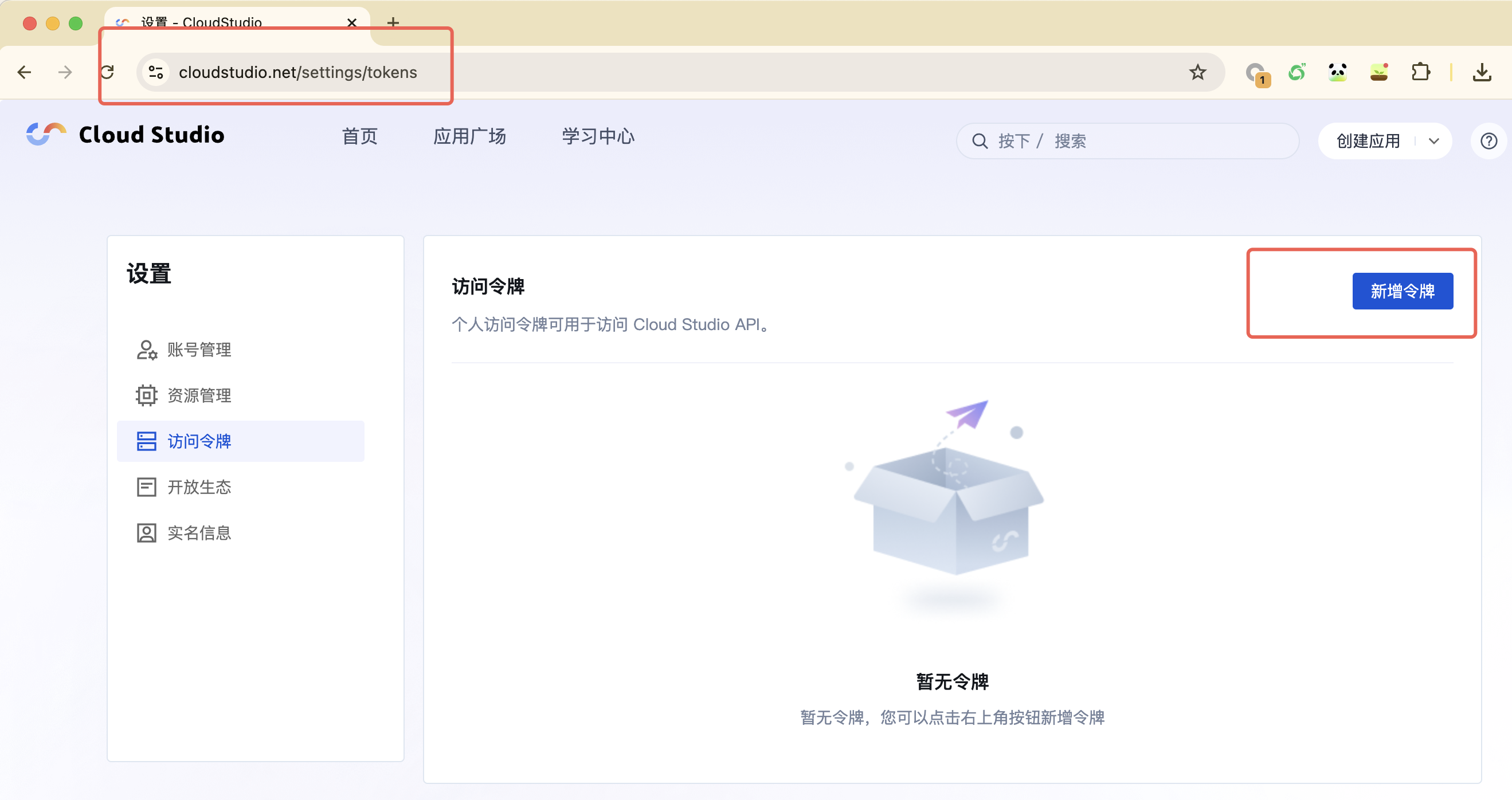Select 资源管理 in settings sidebar

(241, 395)
